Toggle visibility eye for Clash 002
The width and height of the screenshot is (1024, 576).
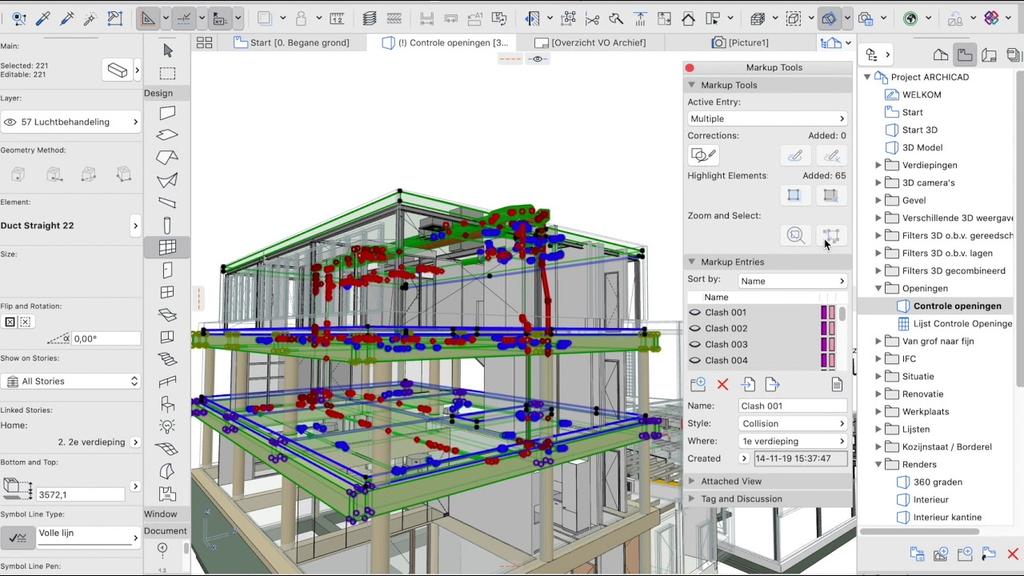(695, 328)
